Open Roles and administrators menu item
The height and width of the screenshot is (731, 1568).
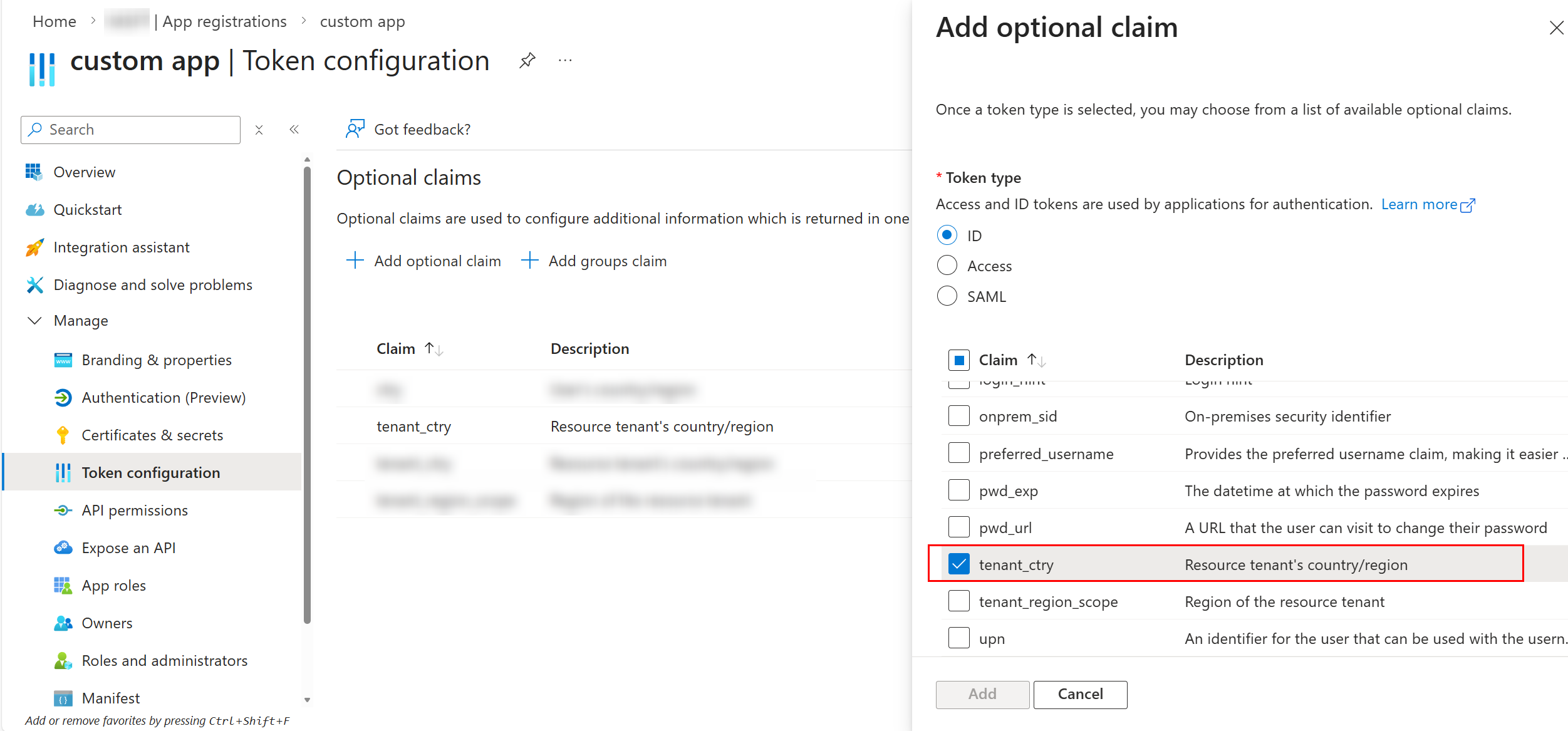[164, 660]
